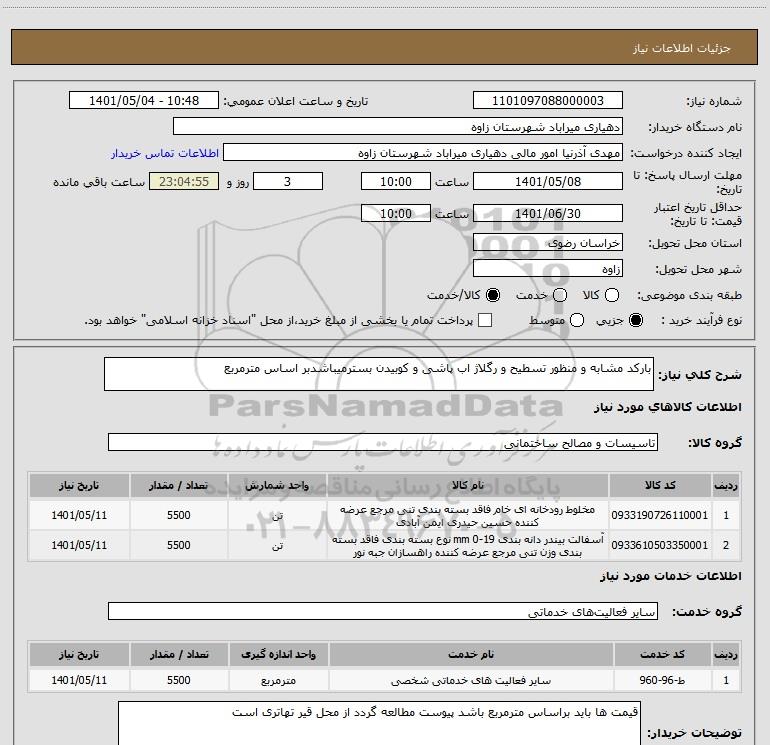The height and width of the screenshot is (745, 770).
Task: Click quantity 5500 in goods row 2
Action: (179, 545)
